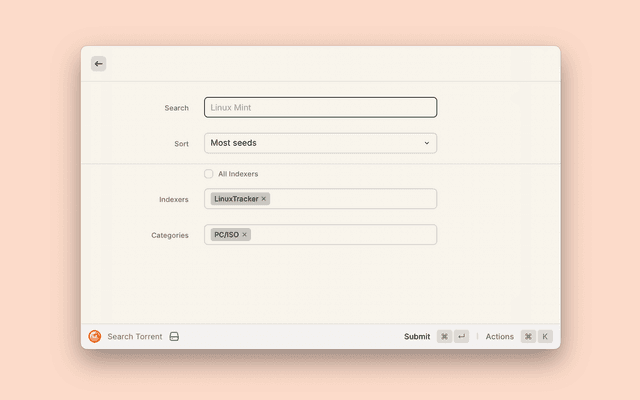The width and height of the screenshot is (640, 400).
Task: Click the orange extension icon in footer
Action: click(95, 337)
